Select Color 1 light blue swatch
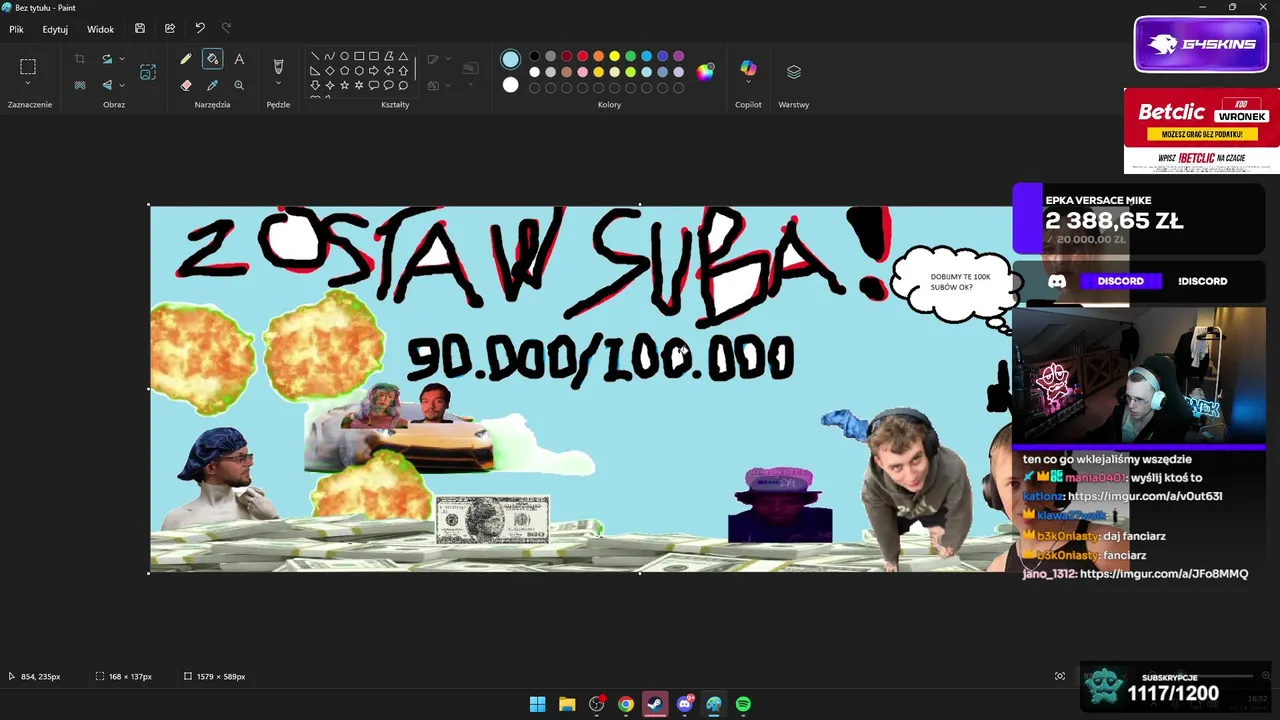Image resolution: width=1280 pixels, height=720 pixels. click(511, 59)
